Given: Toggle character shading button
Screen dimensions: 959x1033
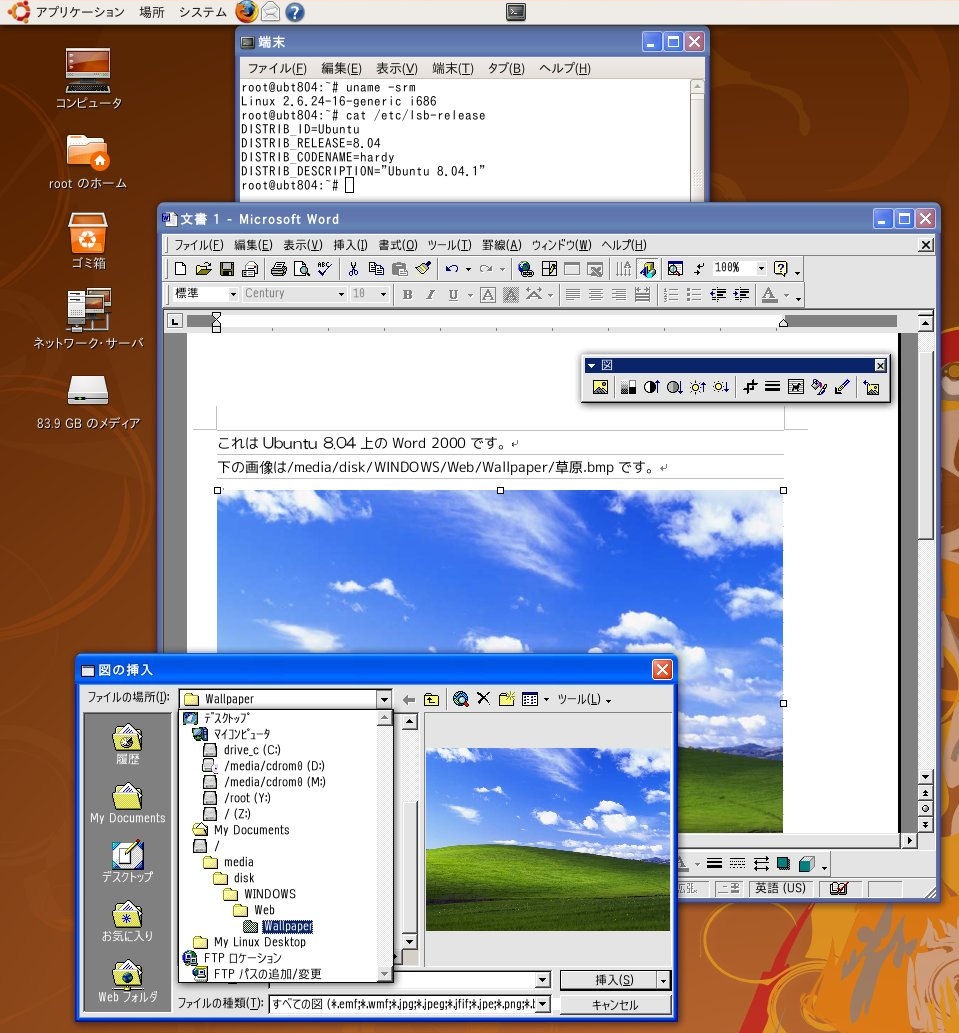Looking at the screenshot, I should [510, 294].
